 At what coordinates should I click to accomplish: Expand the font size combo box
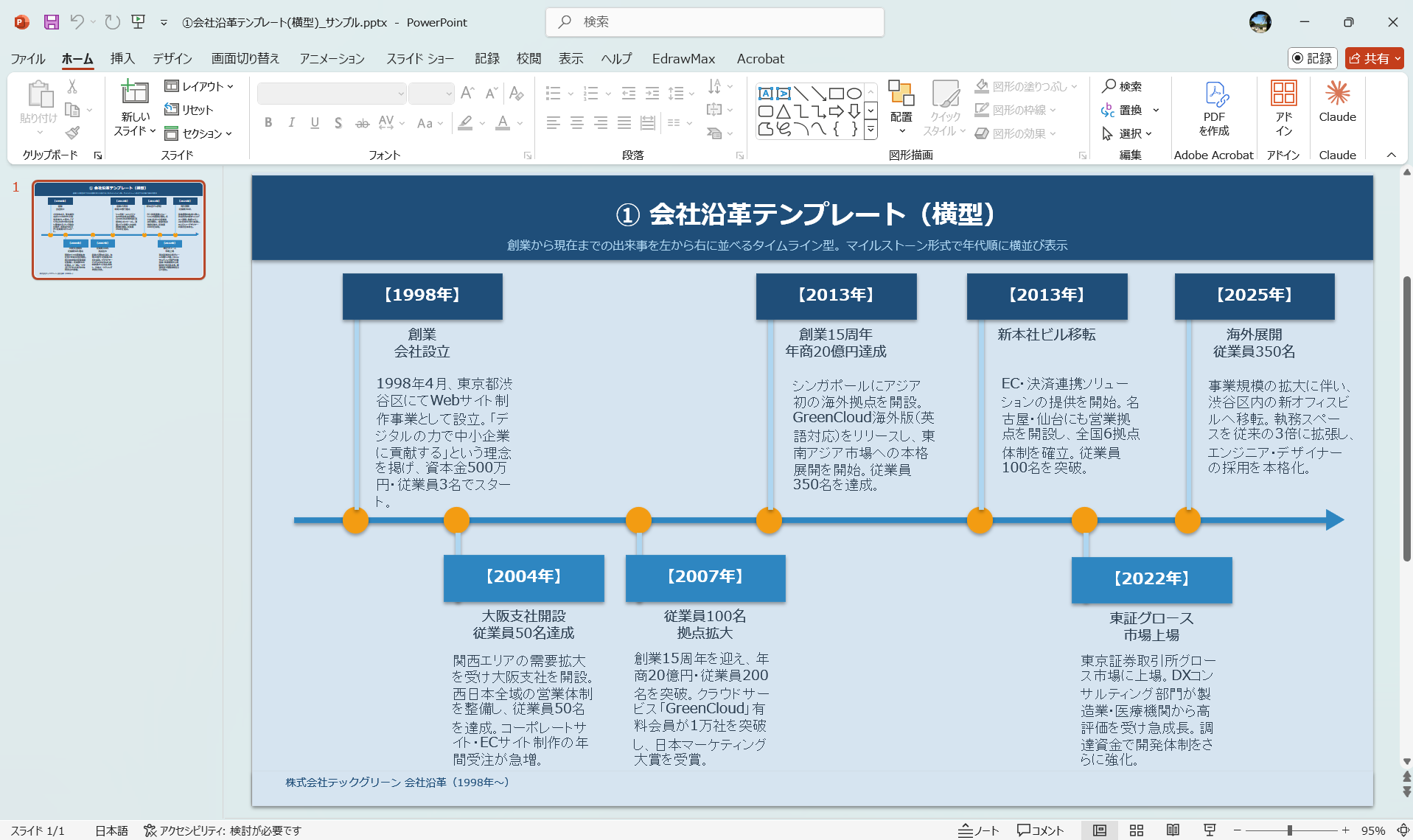click(448, 94)
